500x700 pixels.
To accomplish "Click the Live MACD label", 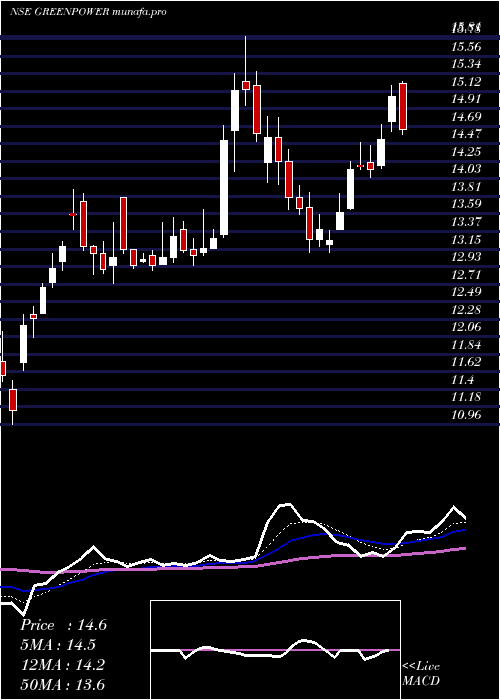I will click(x=421, y=674).
